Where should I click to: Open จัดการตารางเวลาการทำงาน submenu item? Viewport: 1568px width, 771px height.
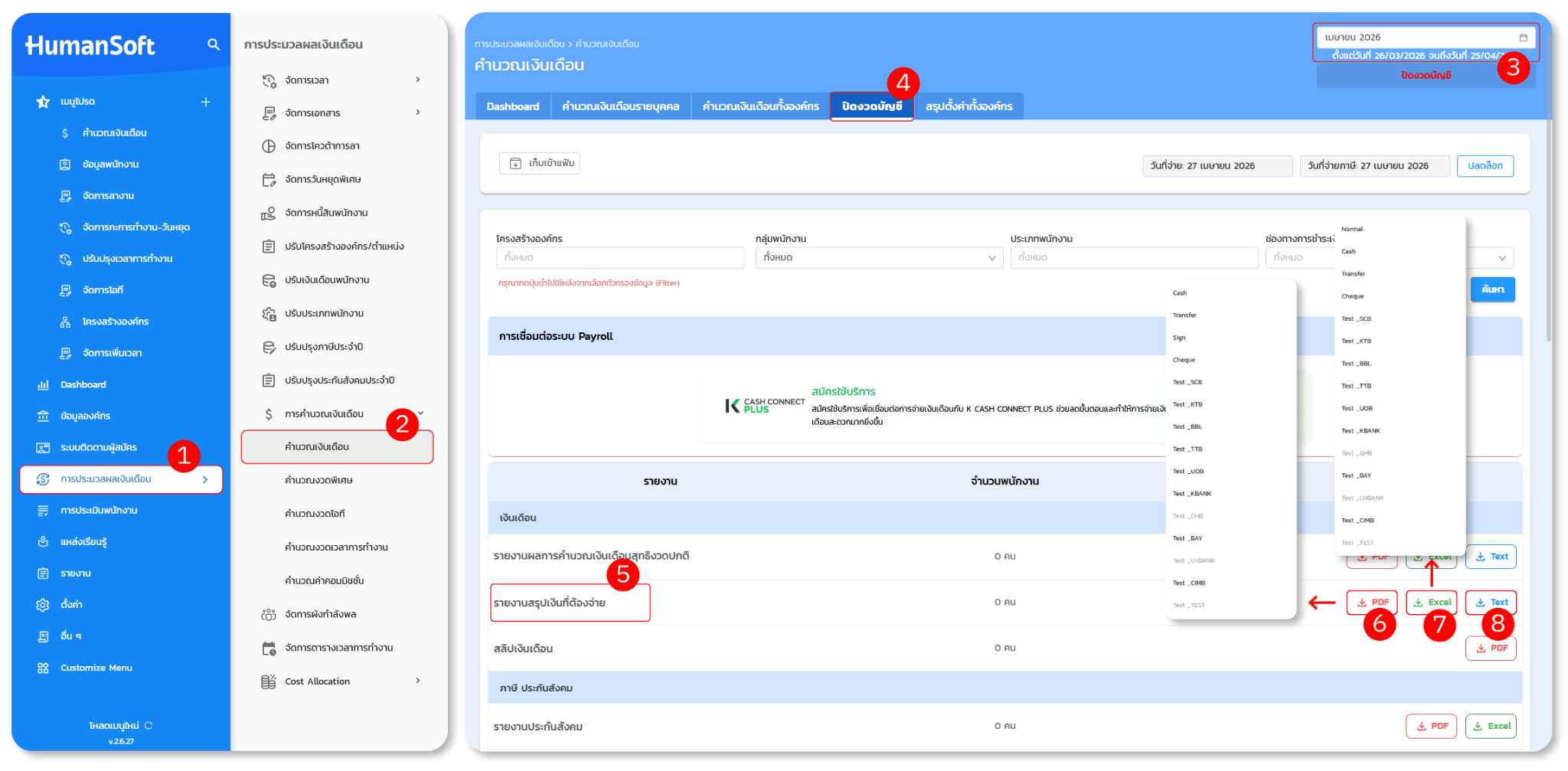click(x=338, y=648)
